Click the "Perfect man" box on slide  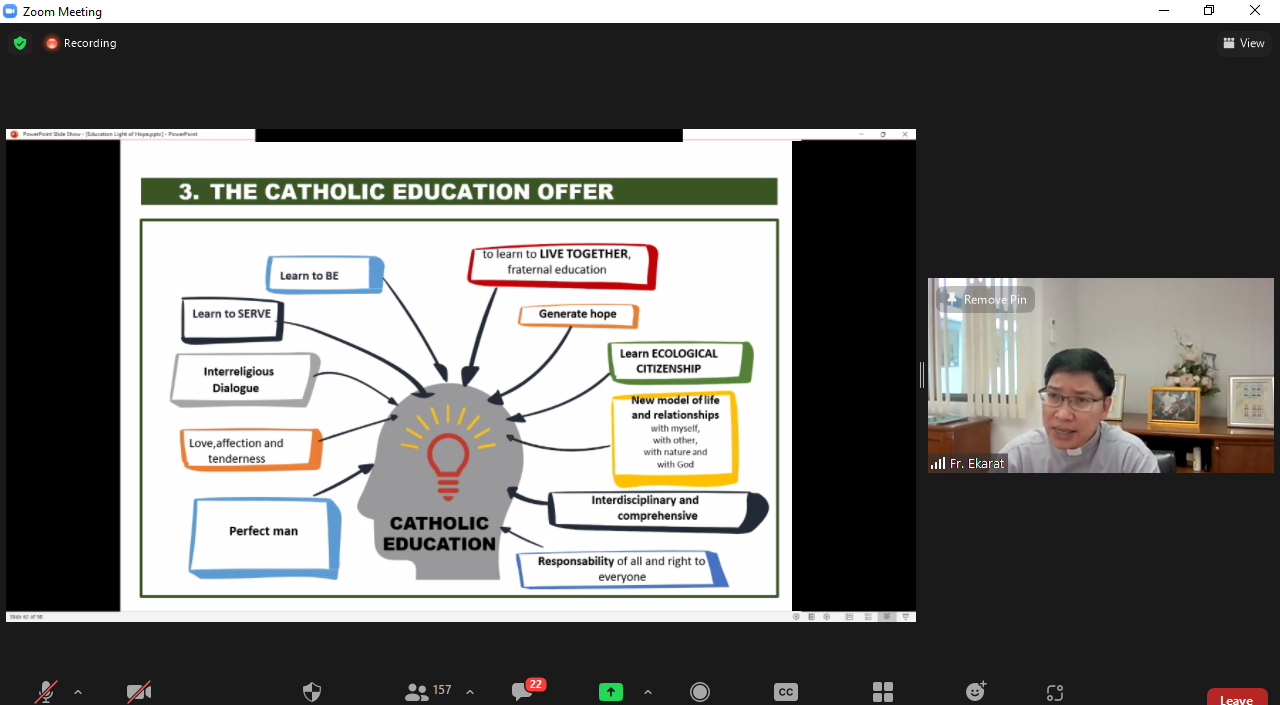[x=265, y=537]
